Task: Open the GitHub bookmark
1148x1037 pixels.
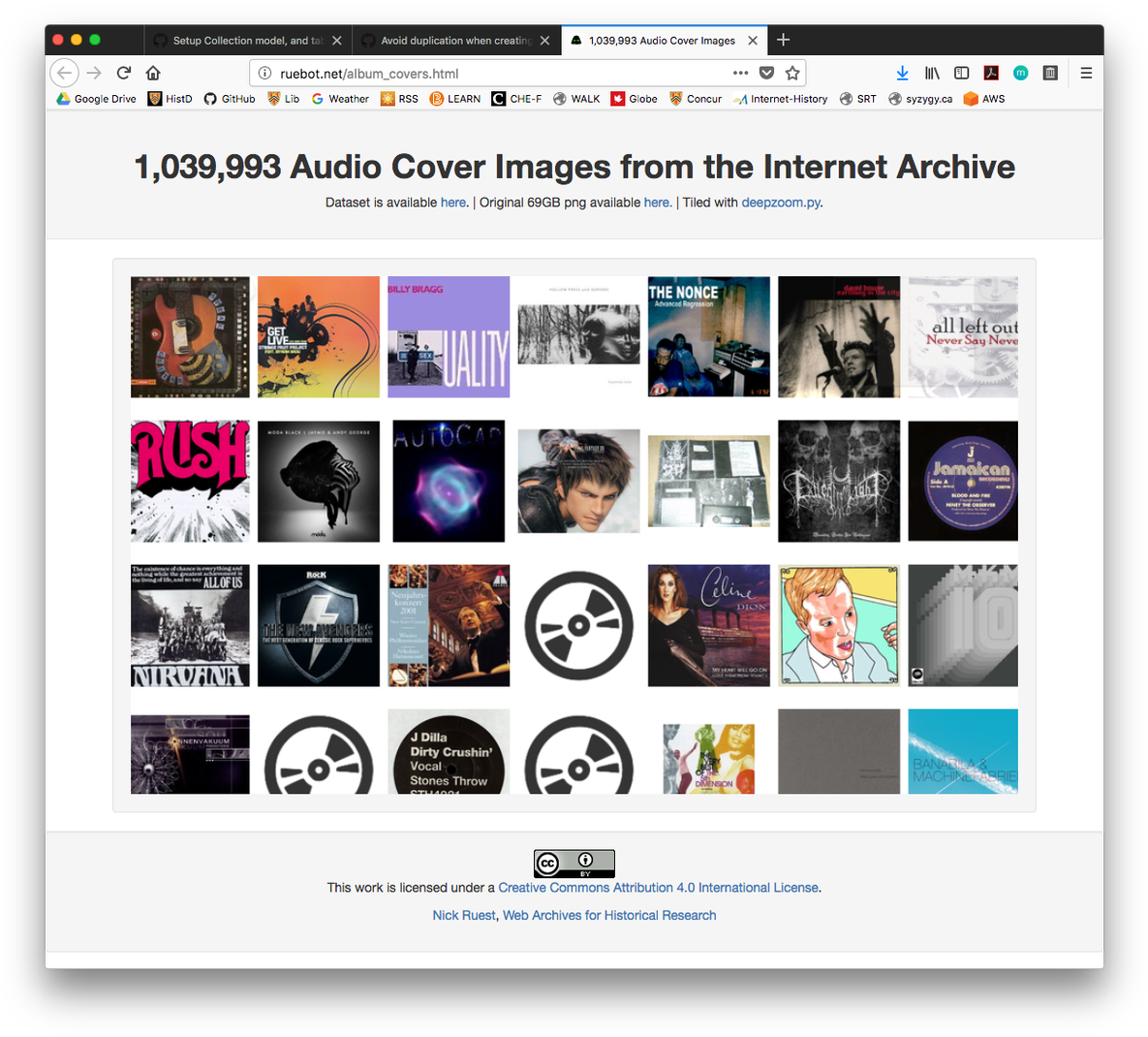Action: (229, 98)
